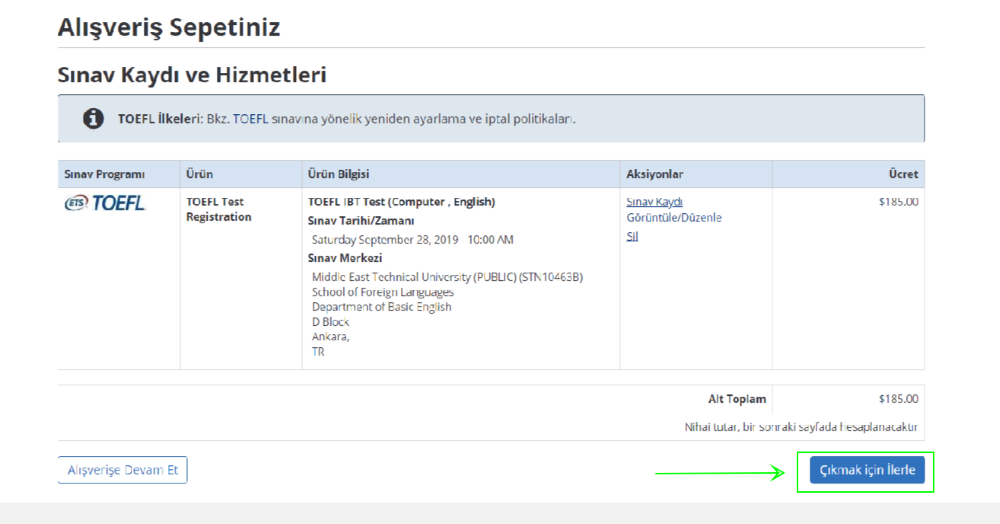Select the Ürün Bilgisi column header

pos(460,174)
